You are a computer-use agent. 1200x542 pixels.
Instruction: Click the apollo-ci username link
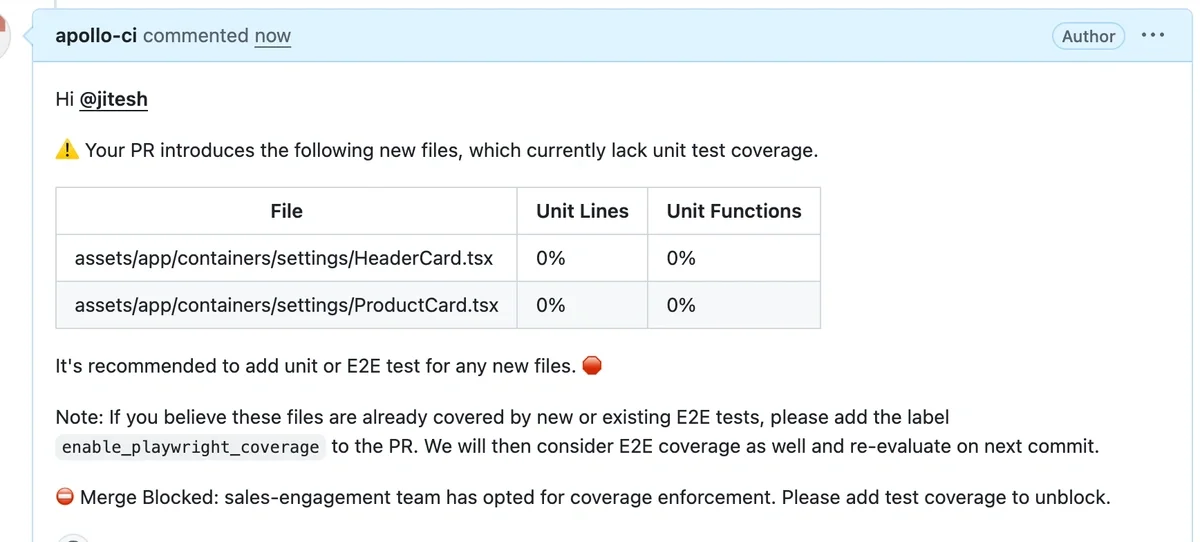tap(96, 36)
